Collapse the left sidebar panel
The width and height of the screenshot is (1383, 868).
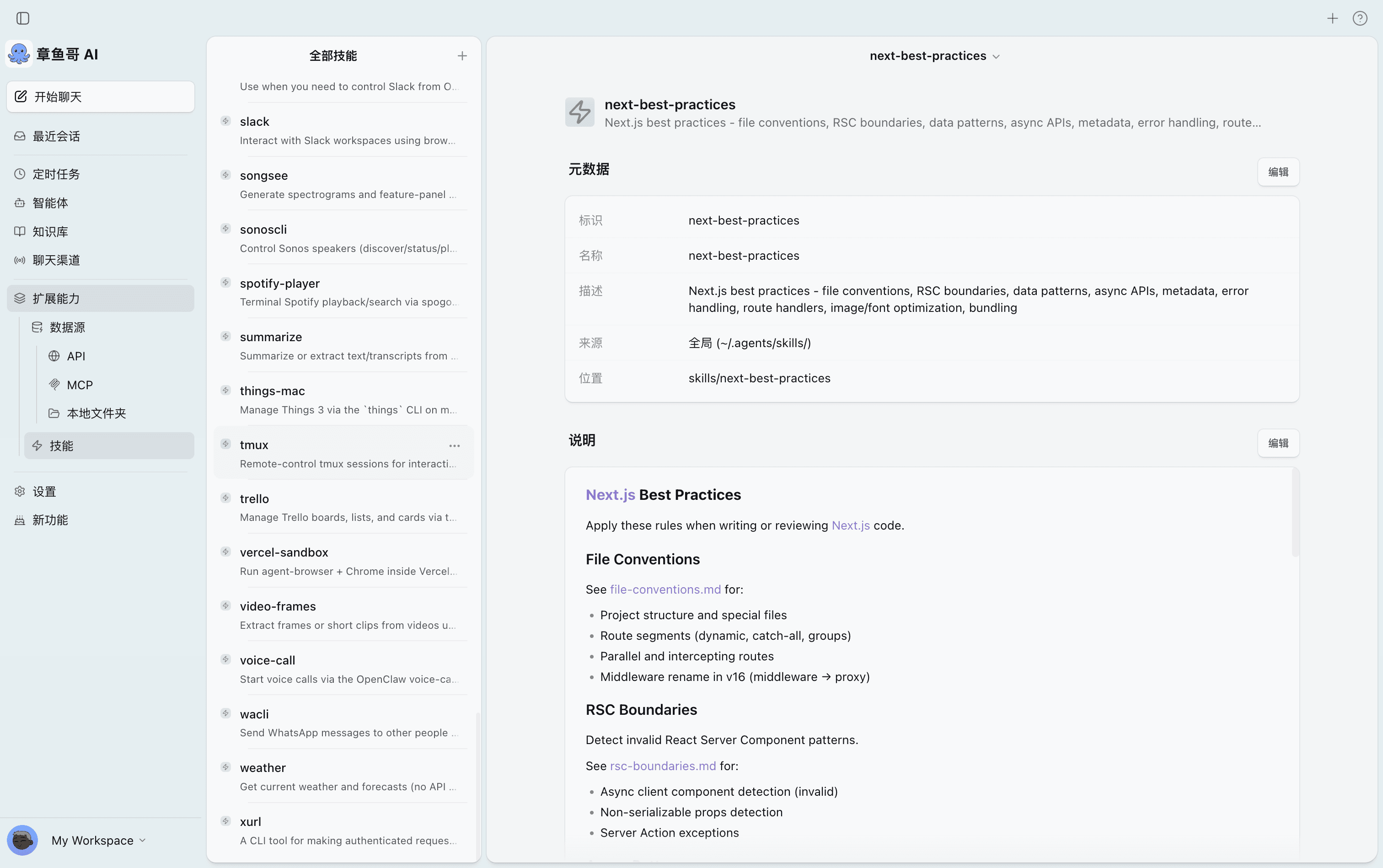[x=22, y=18]
